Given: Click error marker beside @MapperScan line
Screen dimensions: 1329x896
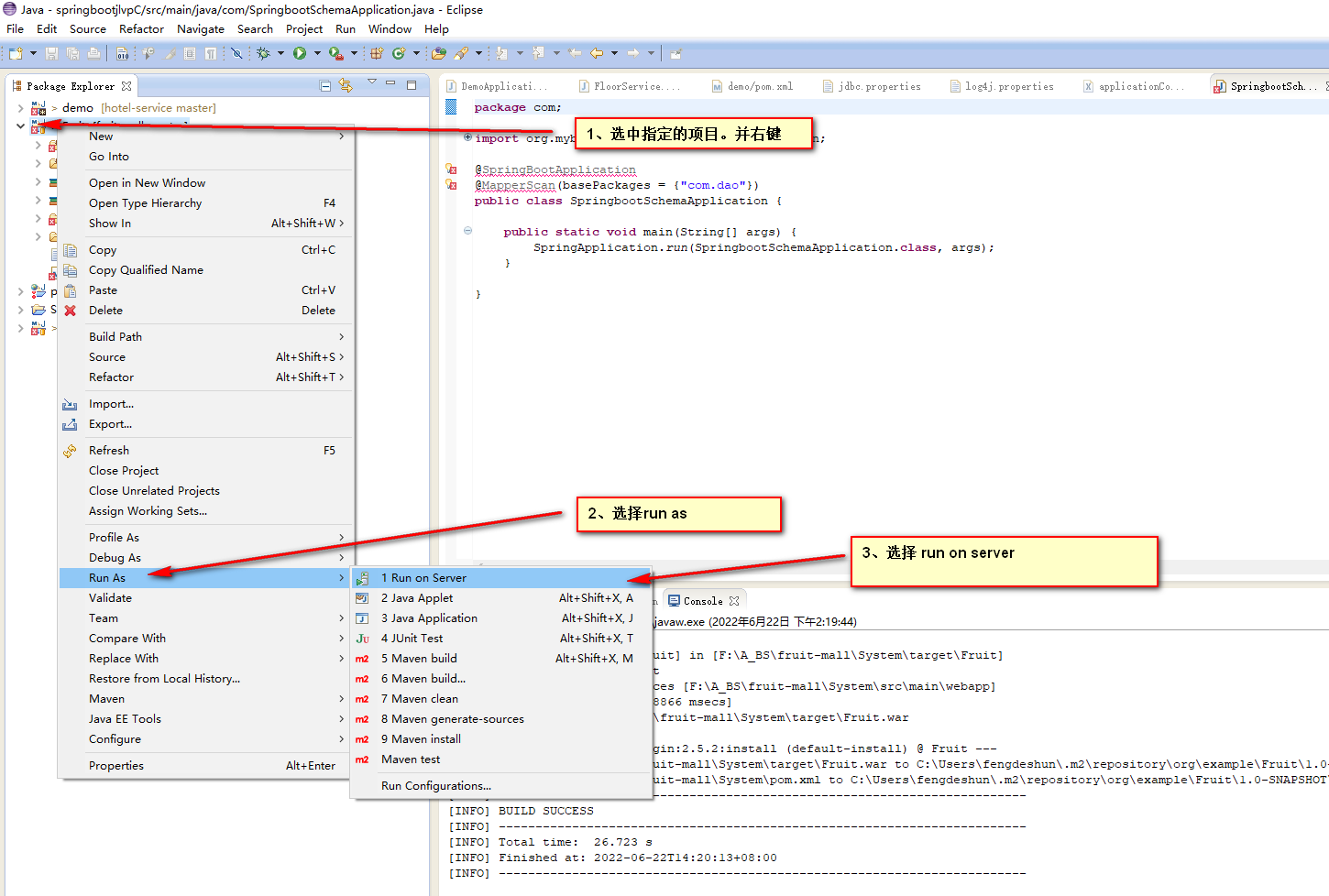Looking at the screenshot, I should (x=451, y=185).
